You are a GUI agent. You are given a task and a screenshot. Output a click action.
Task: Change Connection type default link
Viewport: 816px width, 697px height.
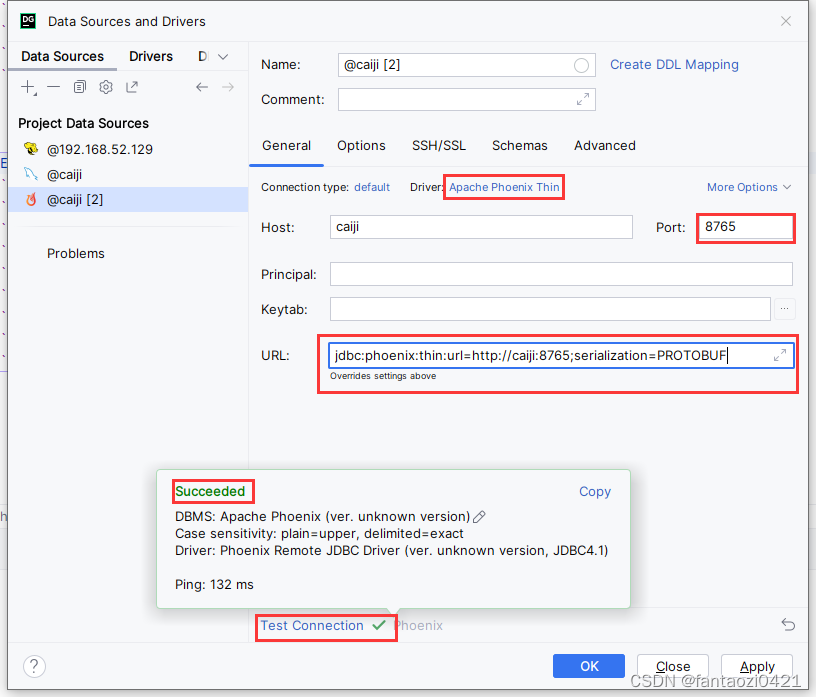[x=372, y=187]
